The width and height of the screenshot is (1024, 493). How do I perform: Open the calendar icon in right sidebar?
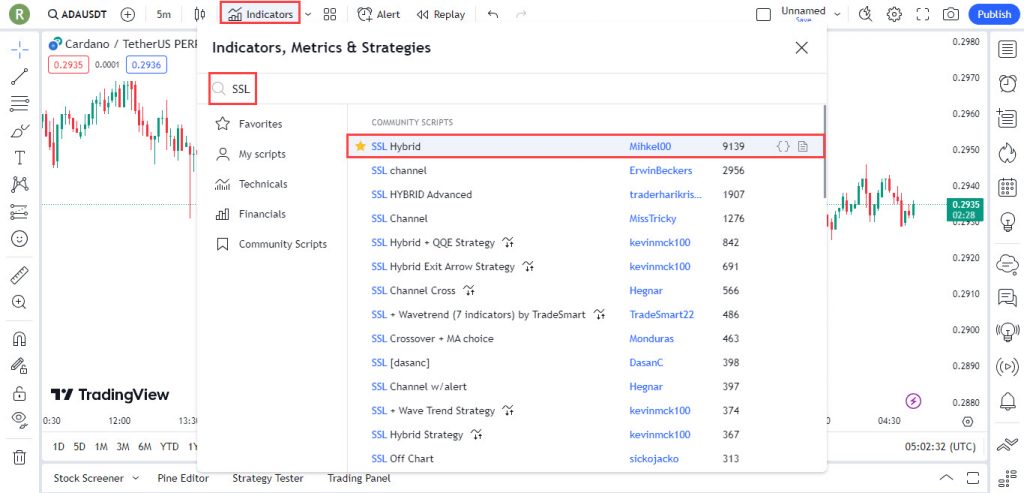(x=1007, y=187)
